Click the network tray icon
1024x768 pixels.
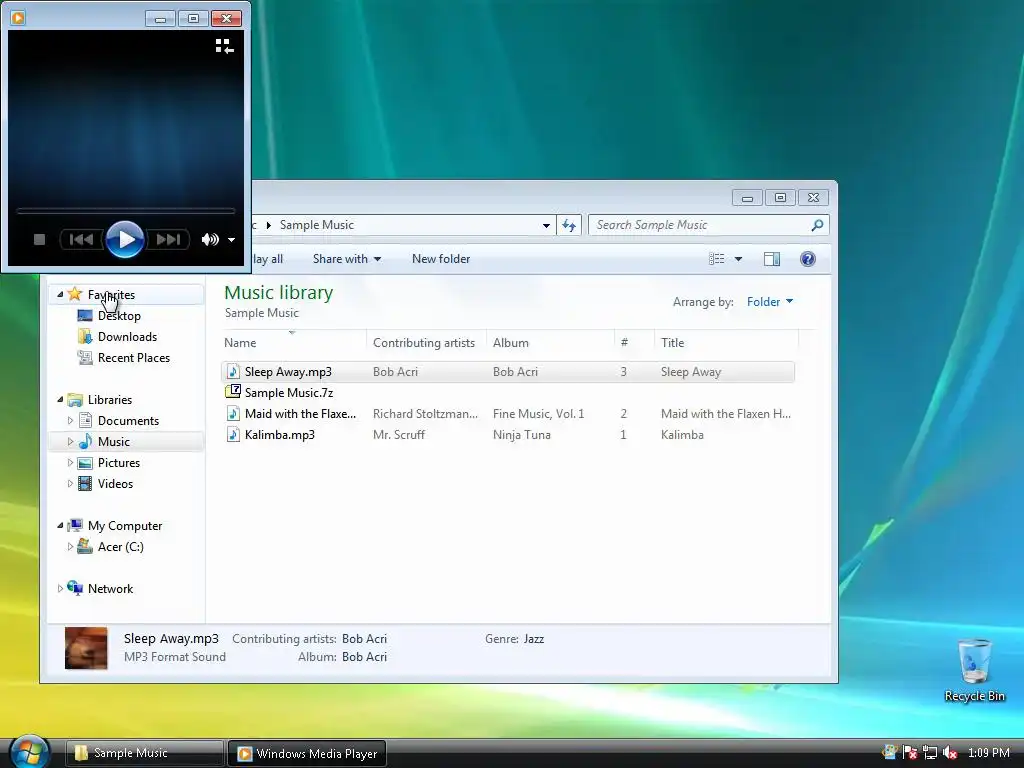pyautogui.click(x=930, y=753)
